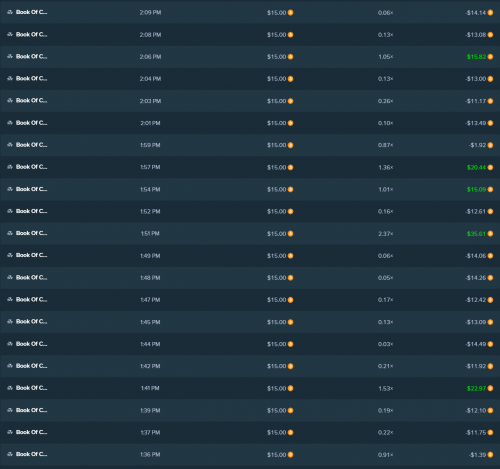The image size is (500, 469).
Task: Open the Book Of C... game from the 2:08 PM row
Action: [31, 34]
